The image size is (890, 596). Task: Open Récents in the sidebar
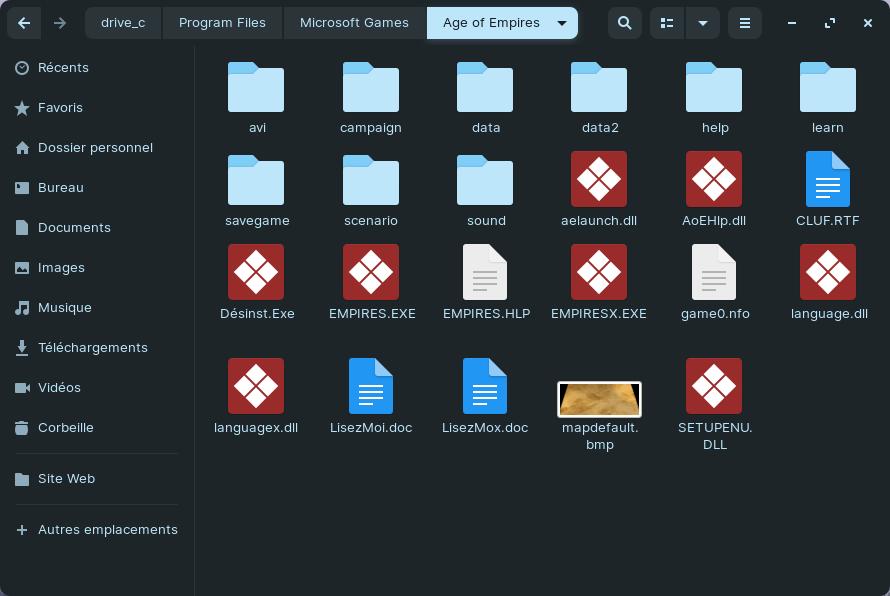pos(97,68)
